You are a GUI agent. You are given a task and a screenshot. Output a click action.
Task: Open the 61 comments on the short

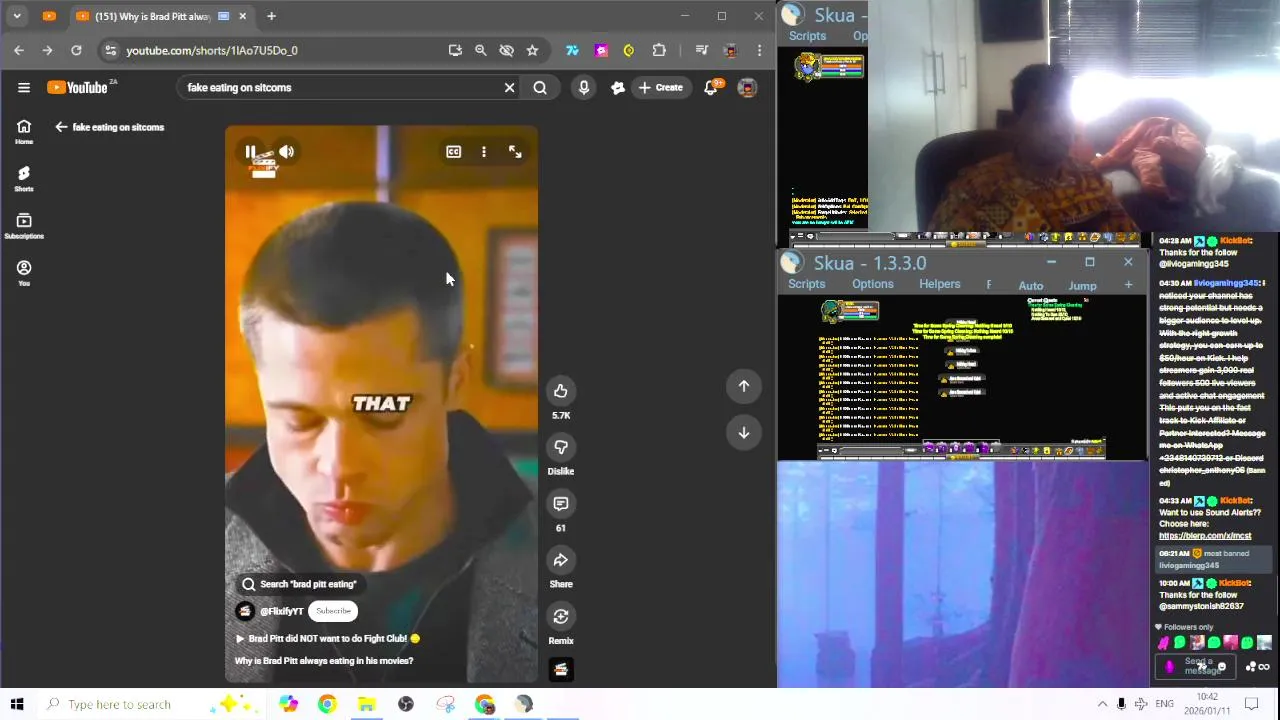pos(561,504)
